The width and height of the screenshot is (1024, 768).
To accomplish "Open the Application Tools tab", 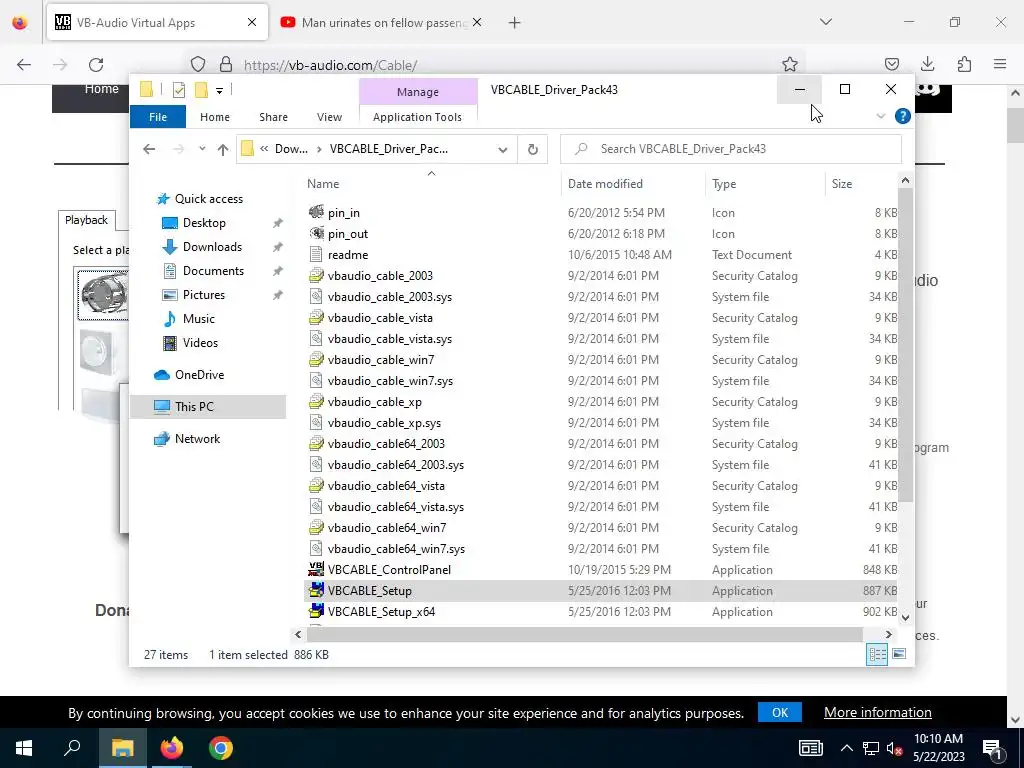I will pos(417,117).
